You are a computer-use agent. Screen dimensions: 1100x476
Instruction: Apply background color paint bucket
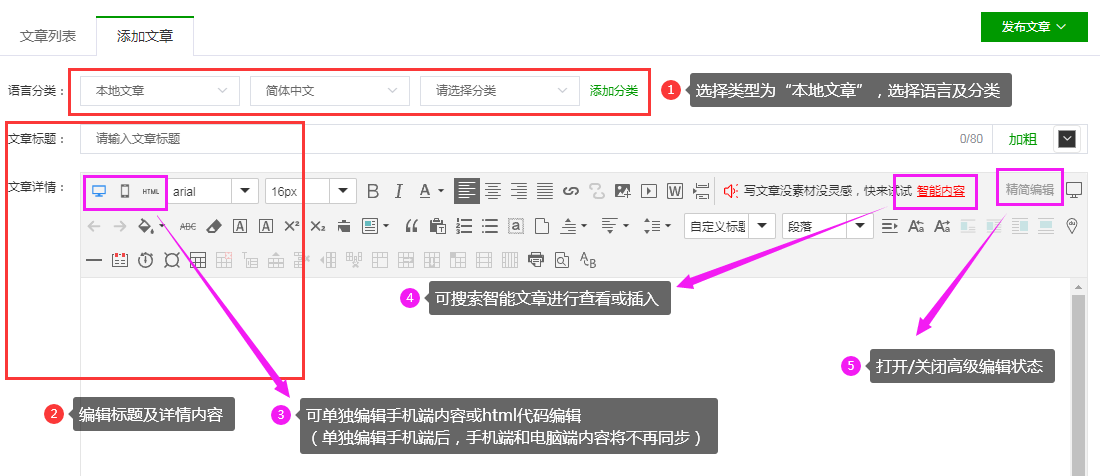(x=145, y=226)
